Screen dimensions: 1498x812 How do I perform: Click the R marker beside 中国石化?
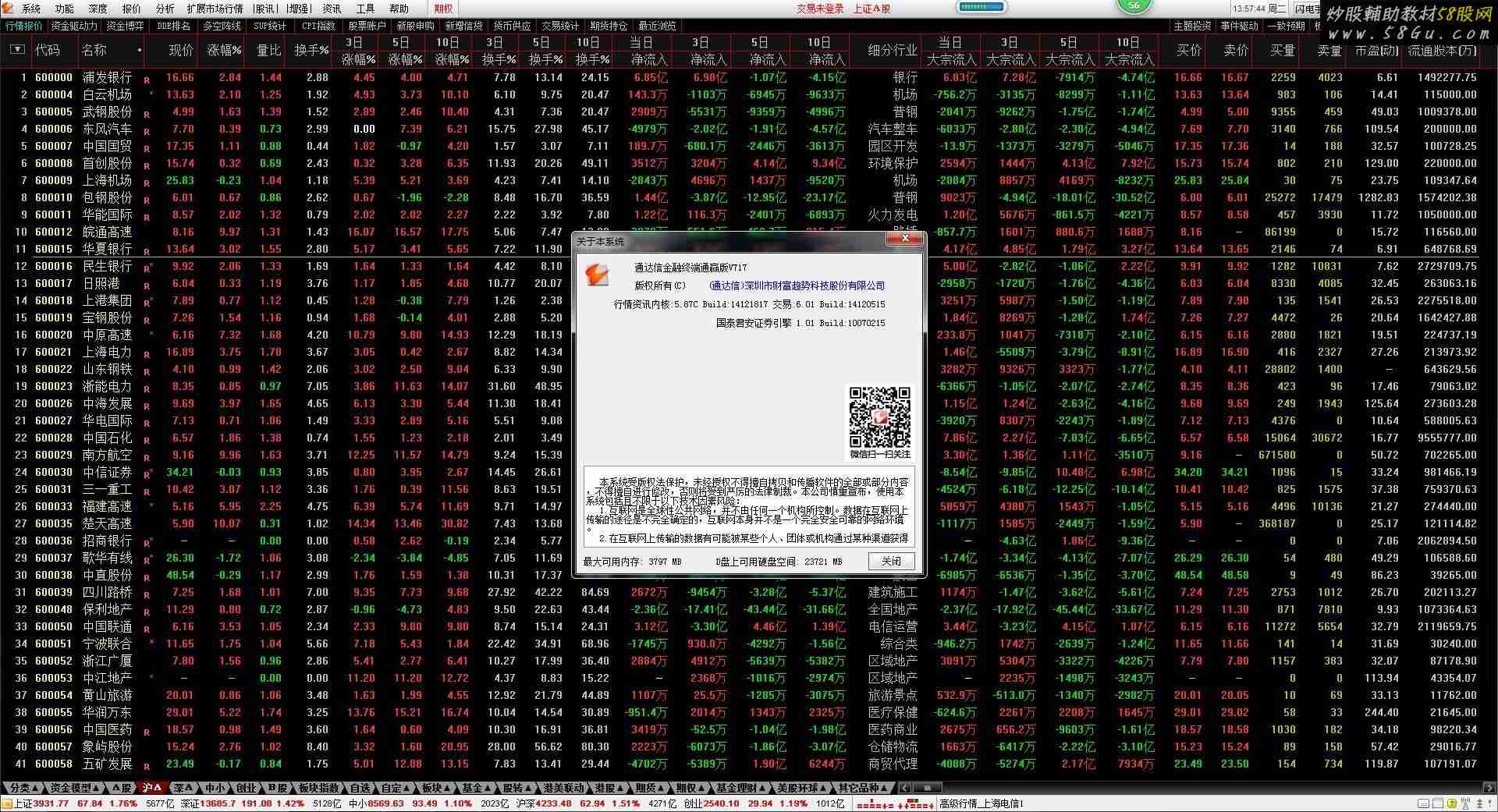tap(147, 441)
